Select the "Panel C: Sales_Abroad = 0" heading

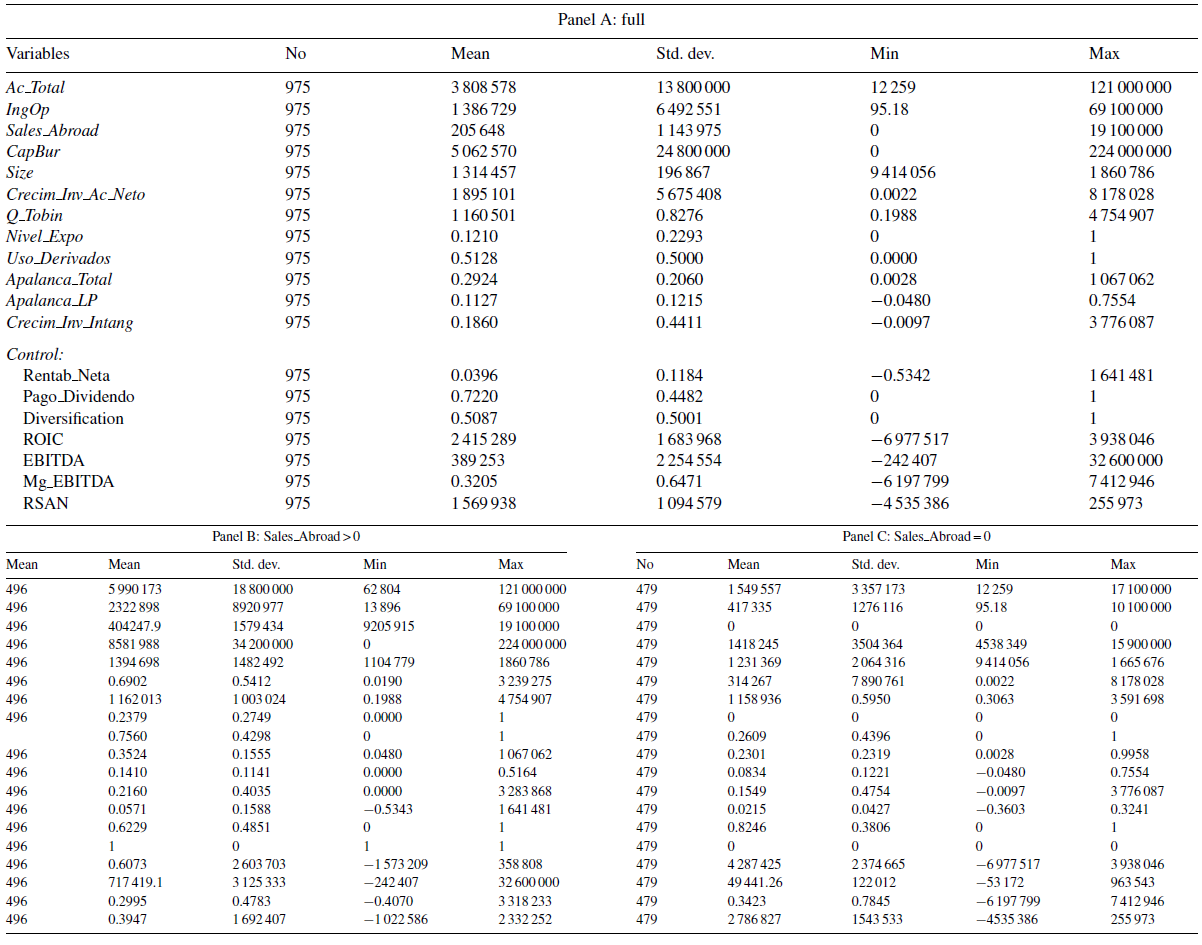(x=916, y=537)
